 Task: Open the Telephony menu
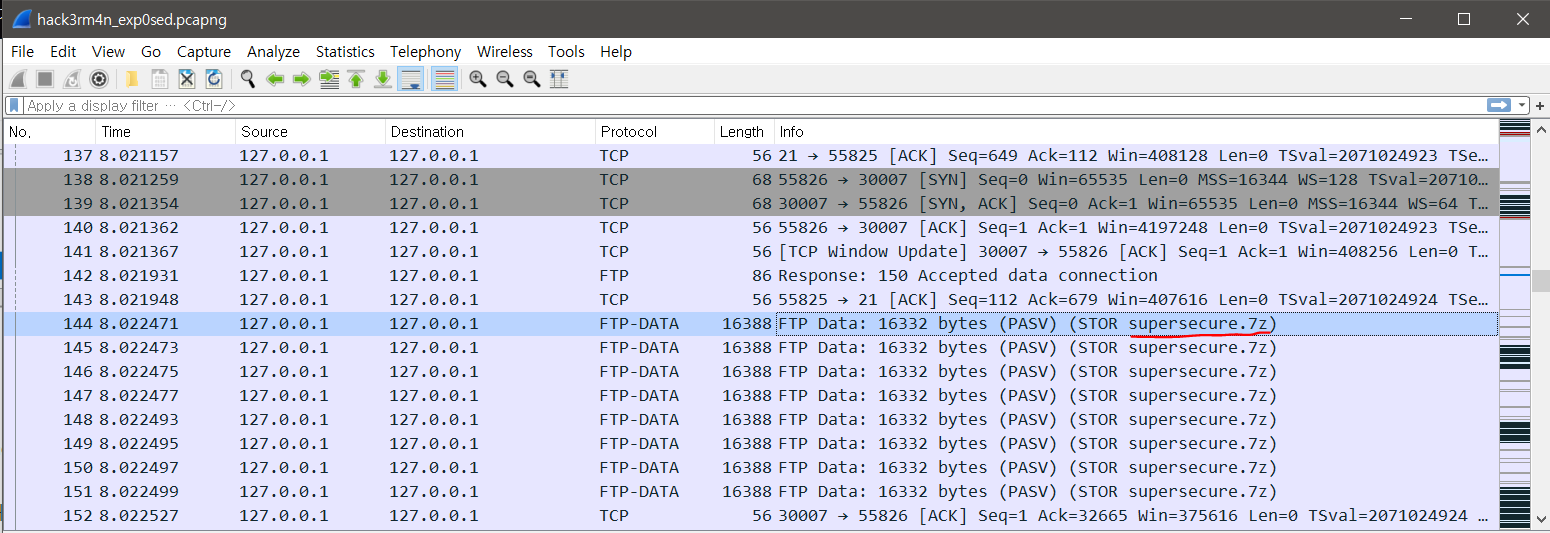[426, 51]
